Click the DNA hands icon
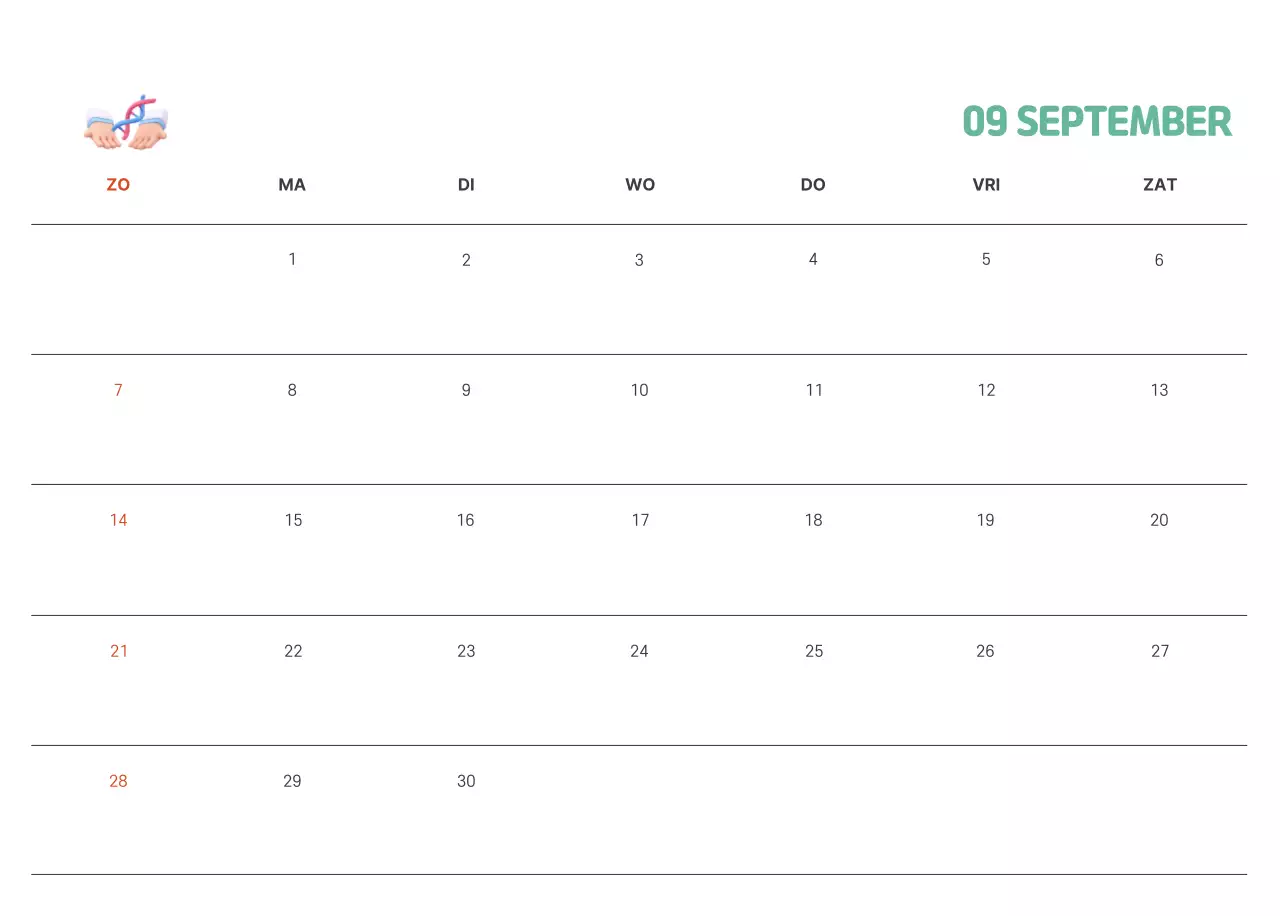1280x916 pixels. [126, 123]
